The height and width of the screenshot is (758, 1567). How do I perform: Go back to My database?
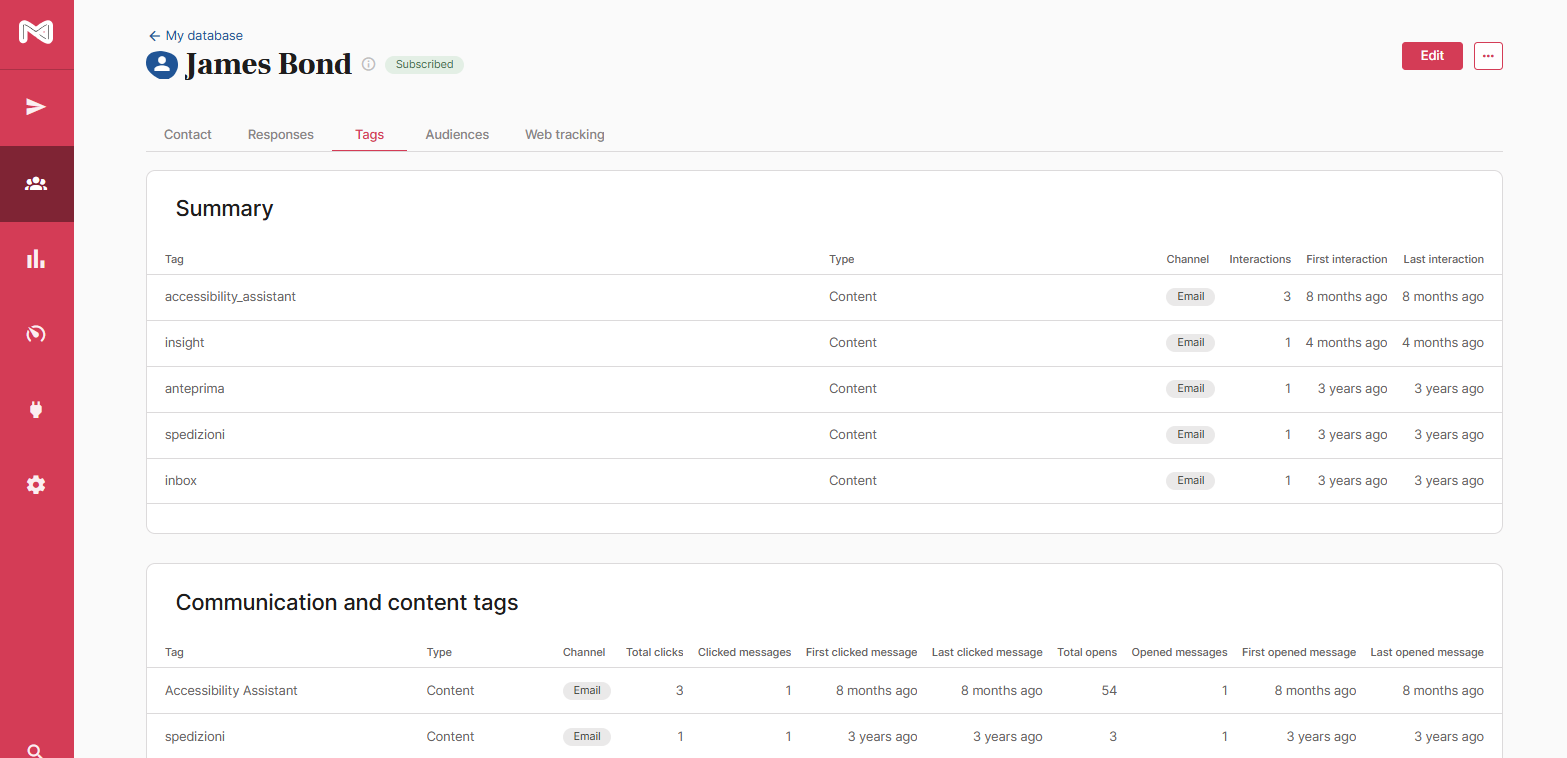(x=195, y=36)
